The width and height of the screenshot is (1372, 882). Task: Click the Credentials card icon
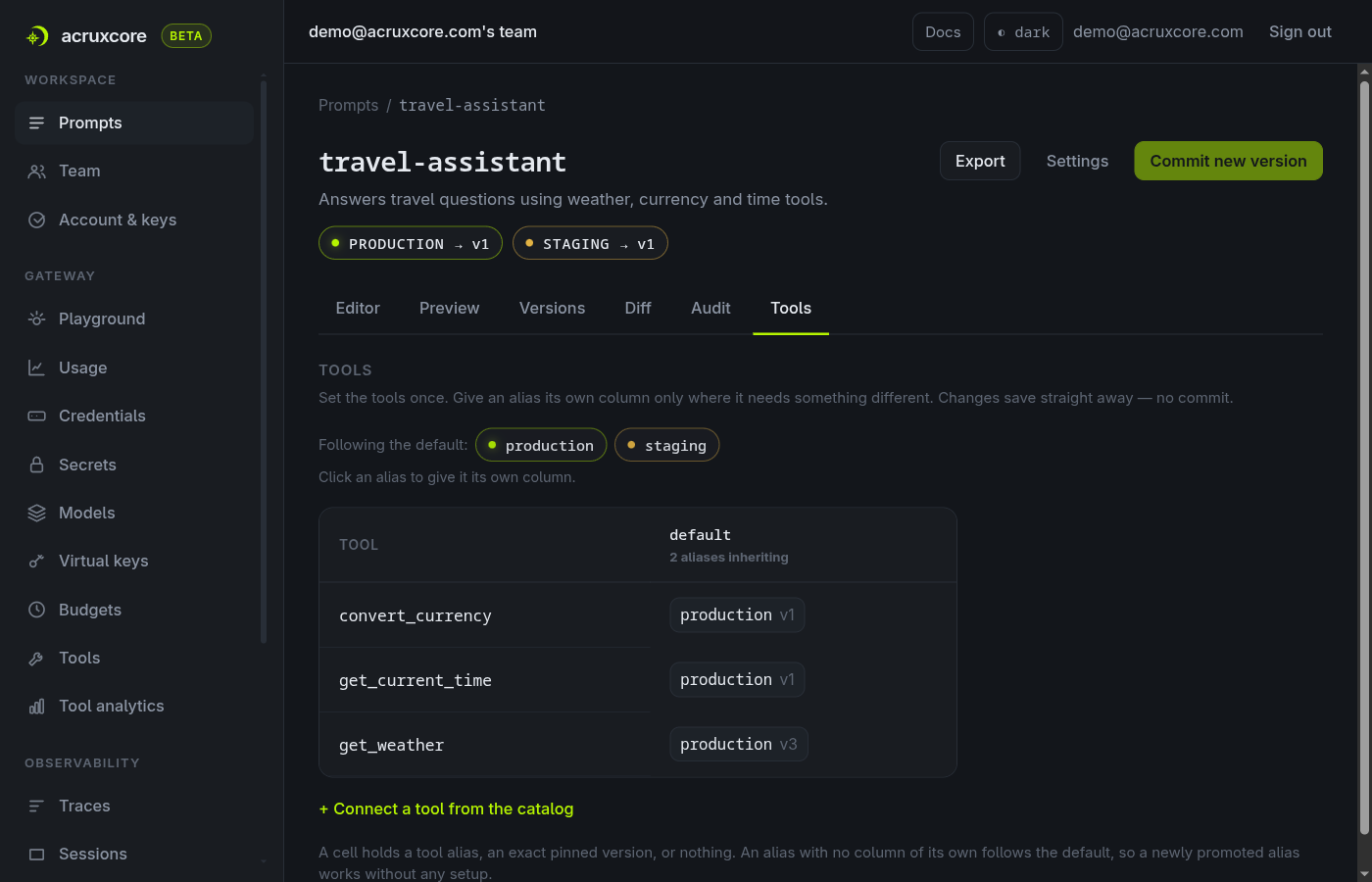(36, 416)
